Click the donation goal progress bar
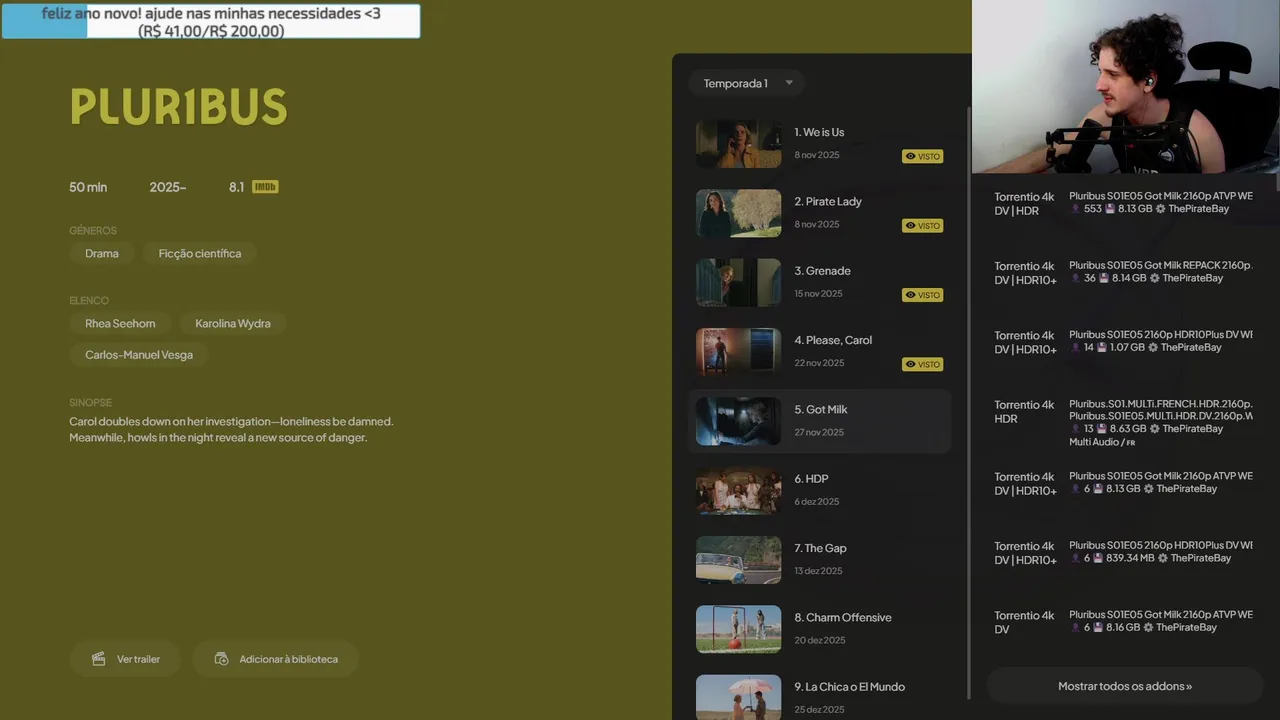Image resolution: width=1280 pixels, height=720 pixels. [x=211, y=21]
